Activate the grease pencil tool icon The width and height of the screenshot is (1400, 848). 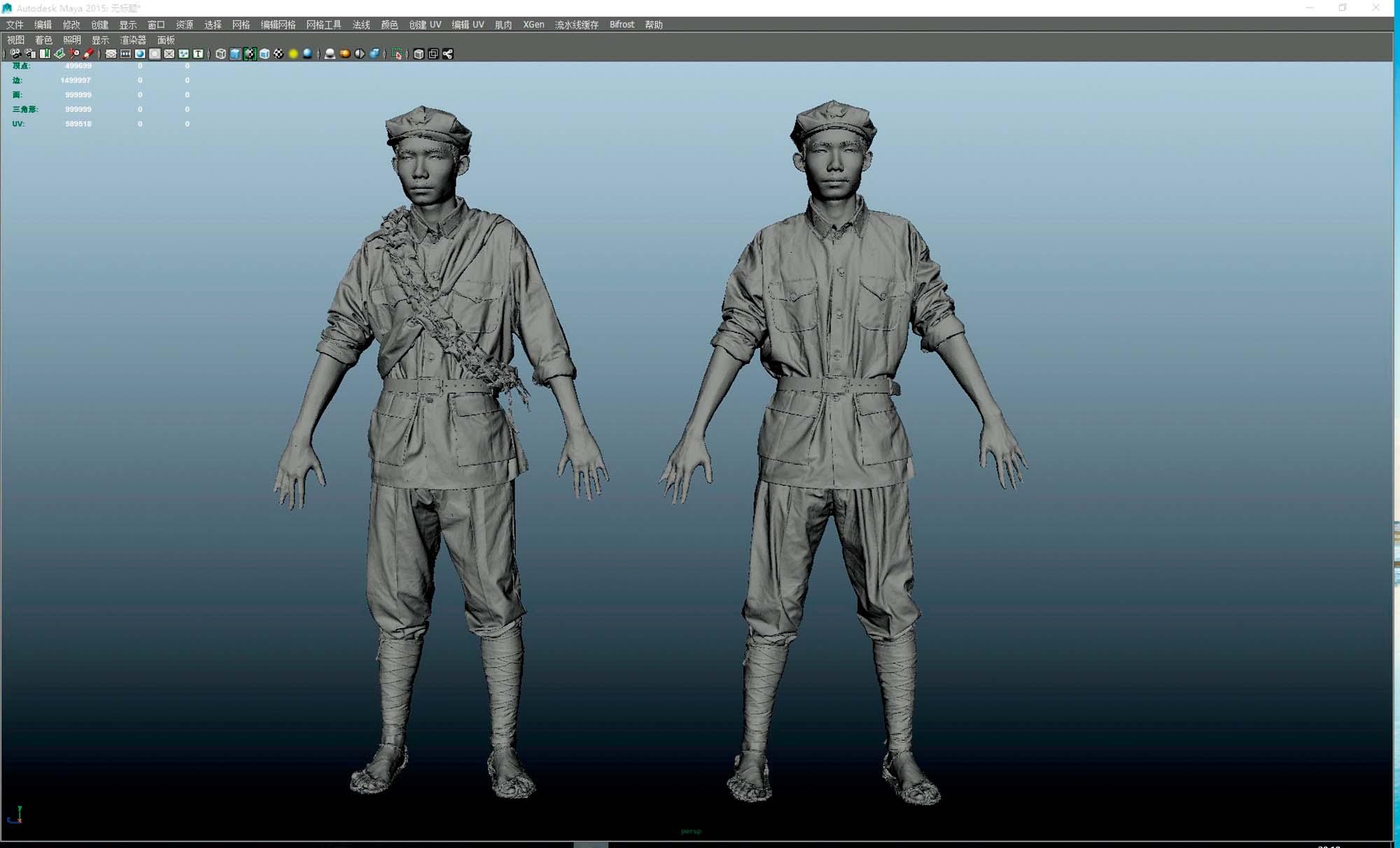pos(88,54)
